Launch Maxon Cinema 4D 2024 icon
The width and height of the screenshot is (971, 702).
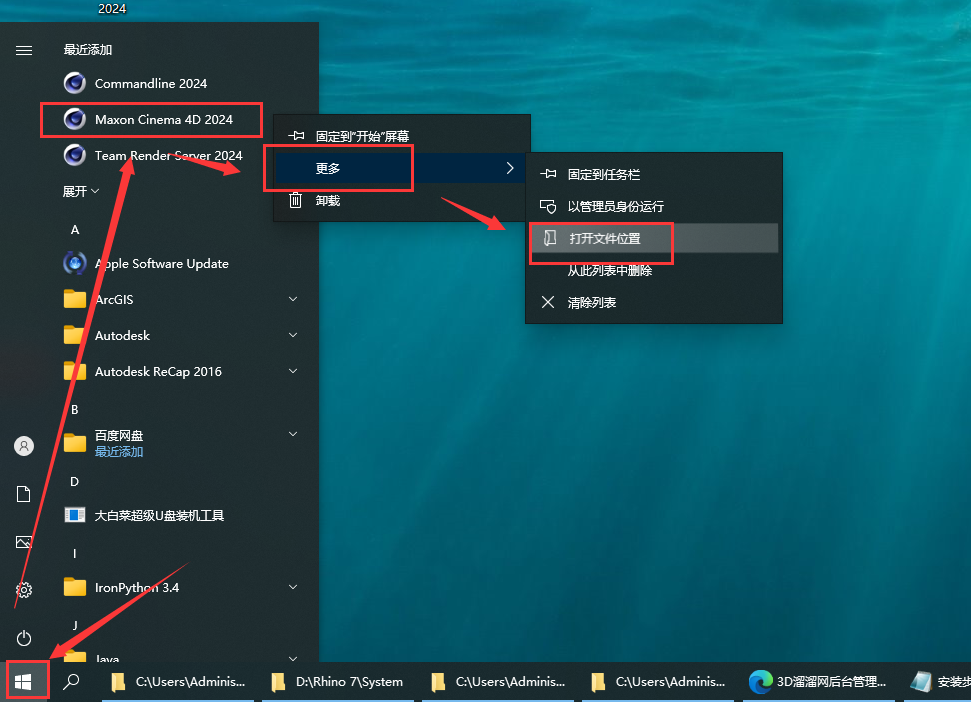click(75, 119)
